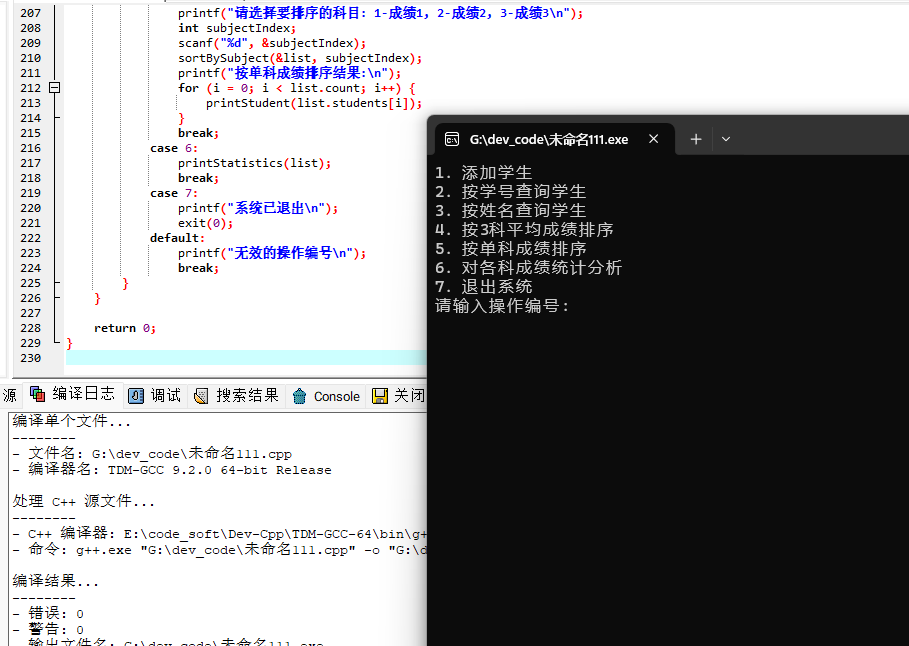Close the 未命名111.exe terminal tab
909x646 pixels.
coord(653,139)
